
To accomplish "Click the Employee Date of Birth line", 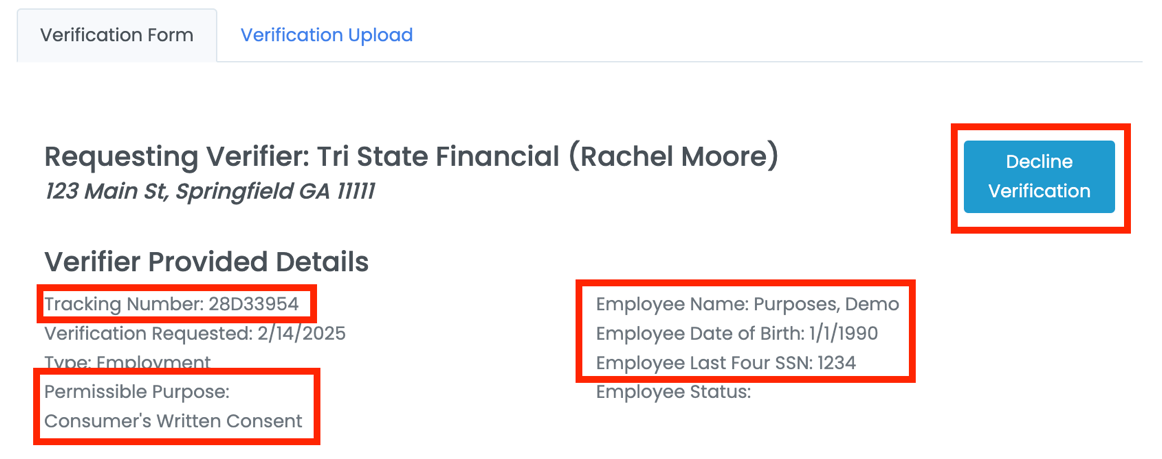I will click(x=737, y=333).
